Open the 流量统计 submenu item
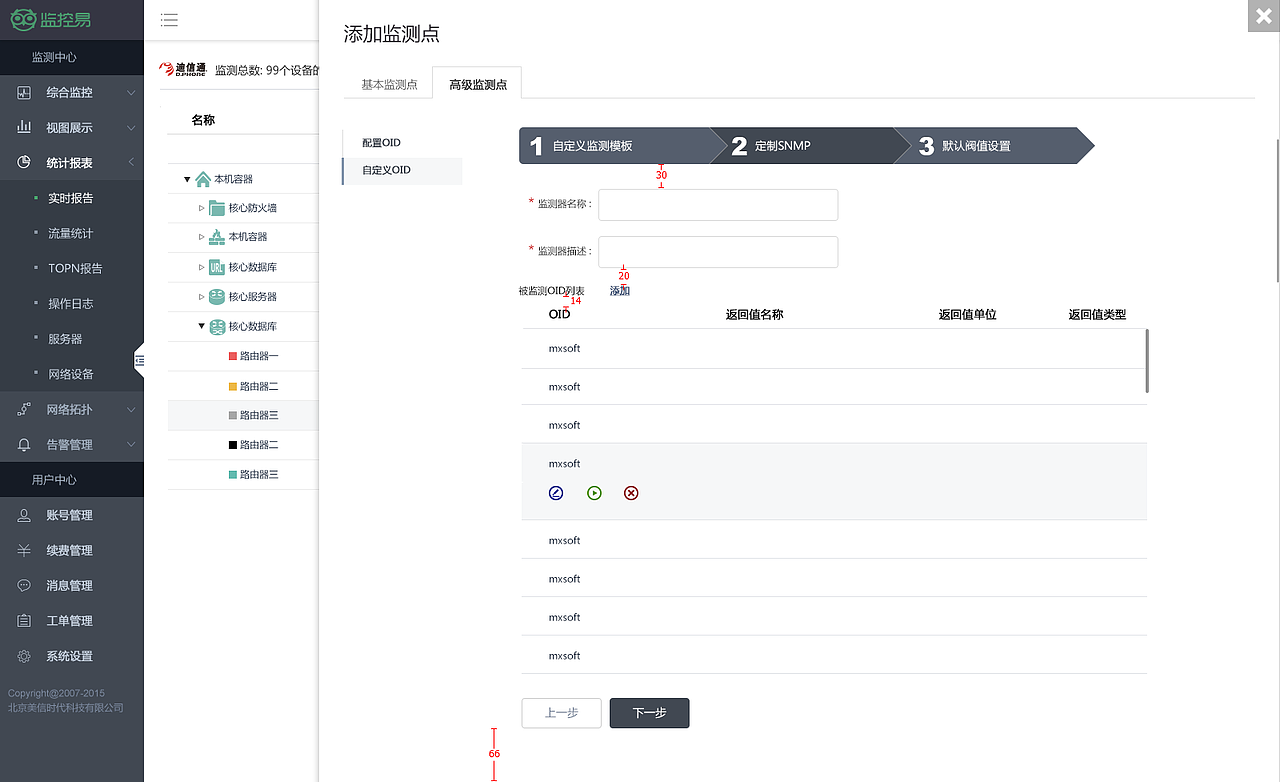Screen dimensions: 1280x782 [x=71, y=233]
